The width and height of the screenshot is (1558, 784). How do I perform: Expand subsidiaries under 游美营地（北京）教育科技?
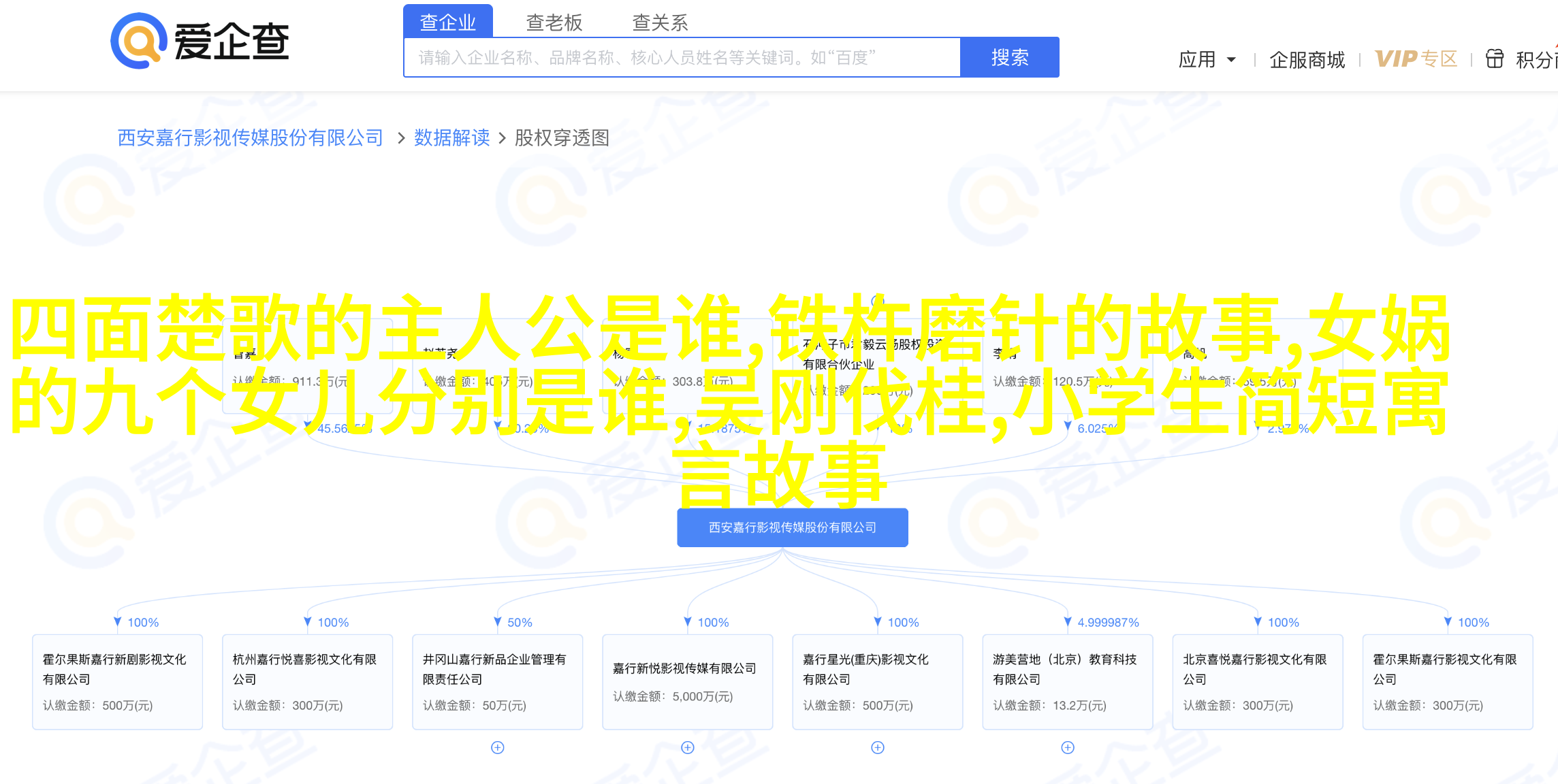point(1068,747)
